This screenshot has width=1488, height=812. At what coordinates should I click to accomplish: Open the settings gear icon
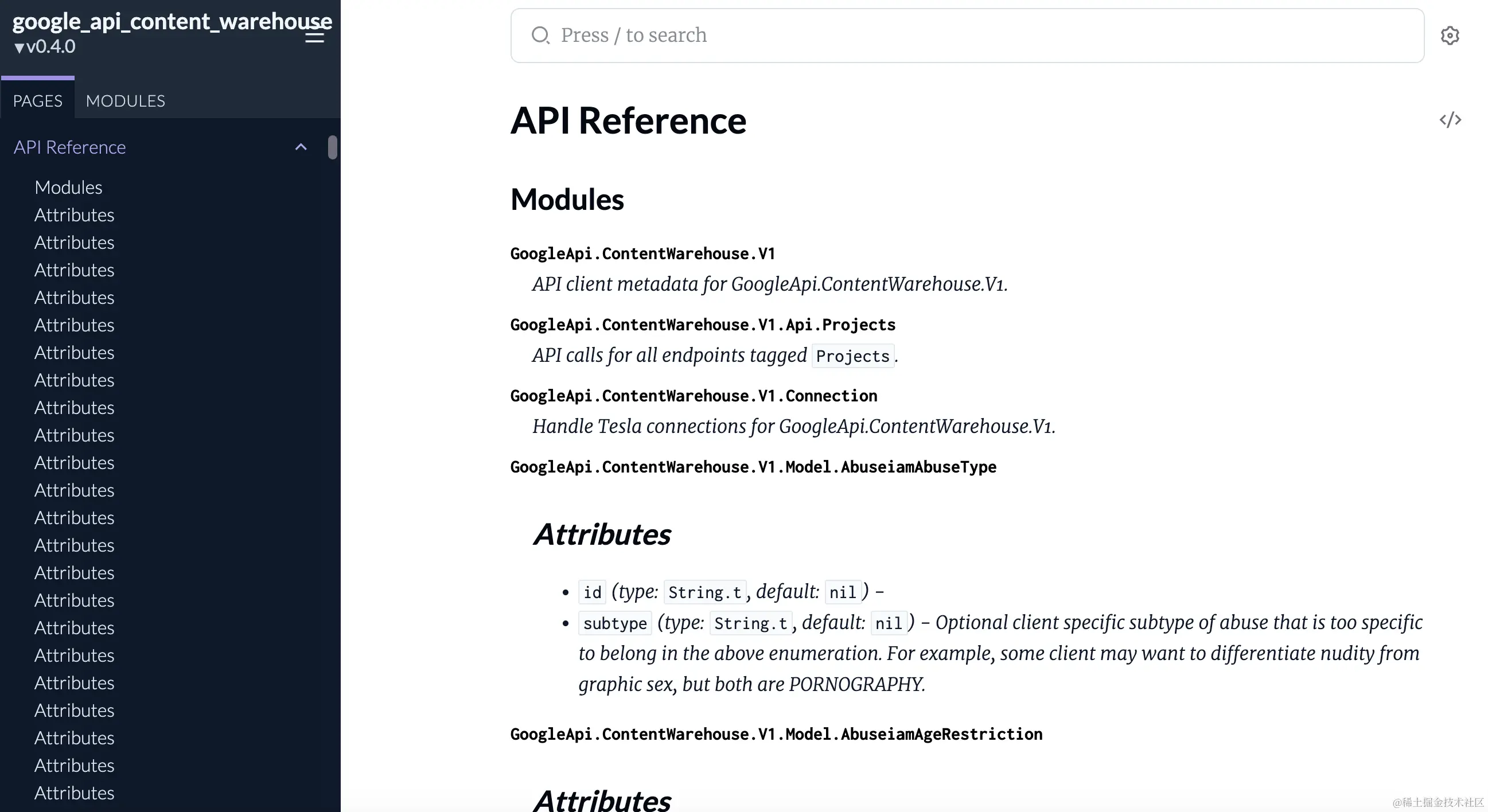click(x=1451, y=35)
